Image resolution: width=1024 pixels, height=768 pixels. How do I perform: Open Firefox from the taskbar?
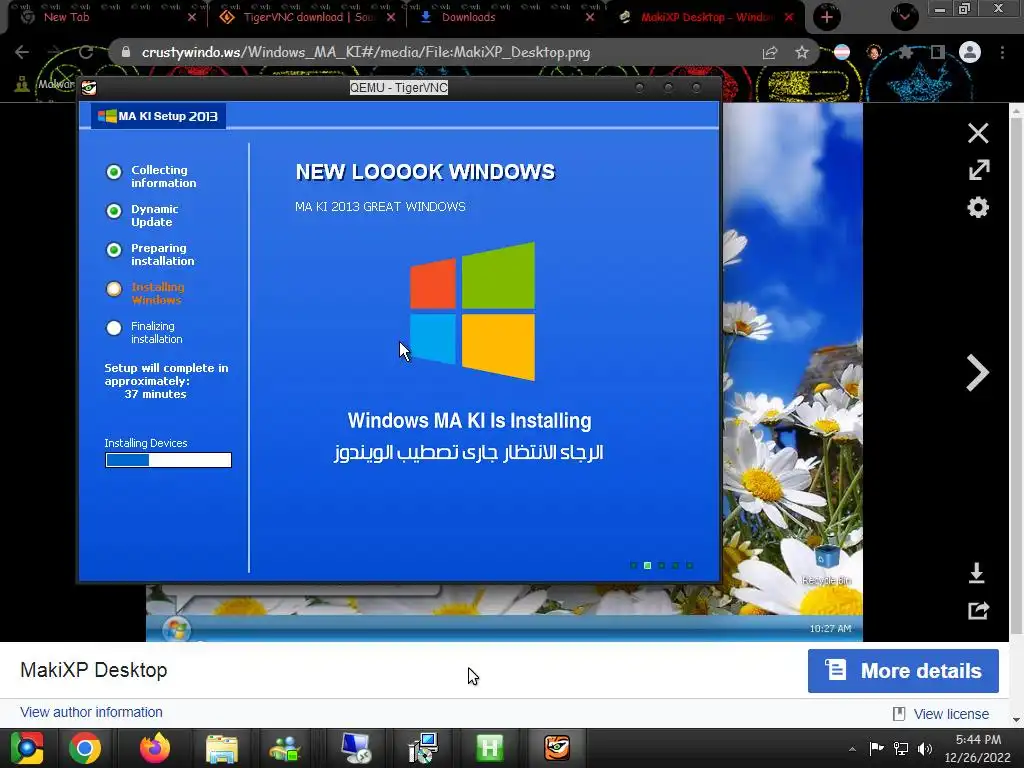point(155,748)
